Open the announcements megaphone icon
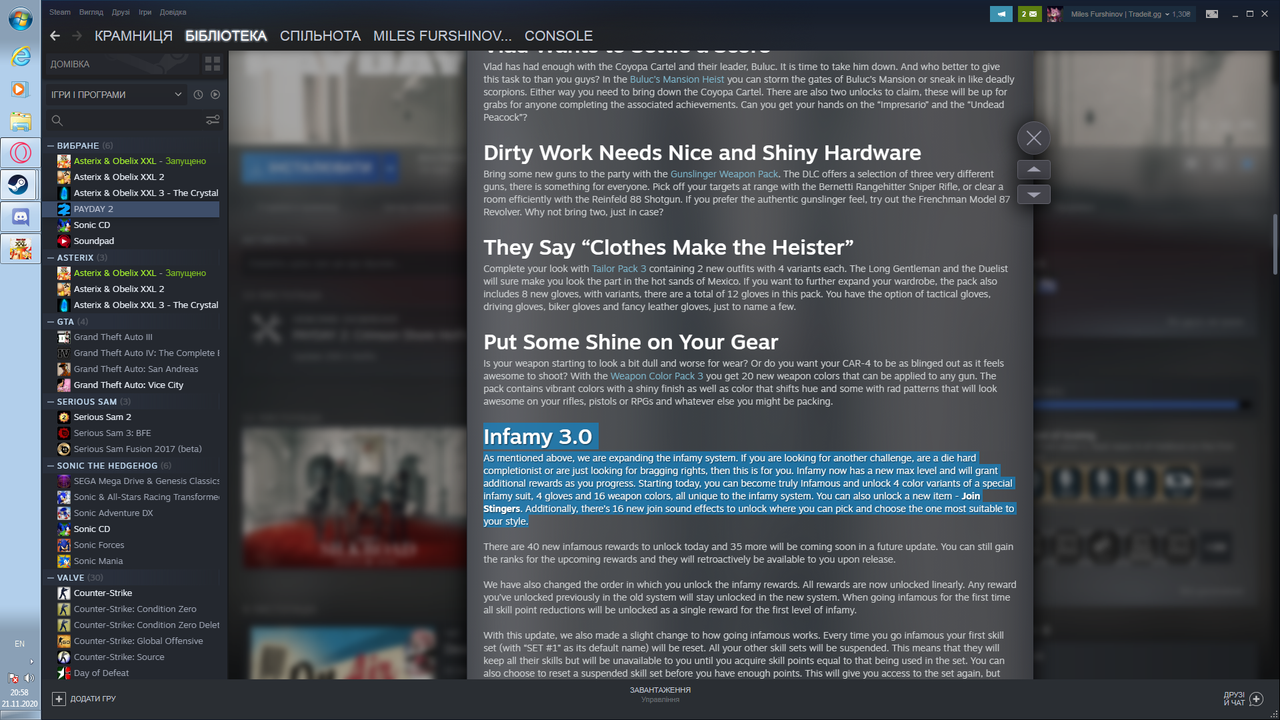The width and height of the screenshot is (1280, 720). coord(1001,14)
